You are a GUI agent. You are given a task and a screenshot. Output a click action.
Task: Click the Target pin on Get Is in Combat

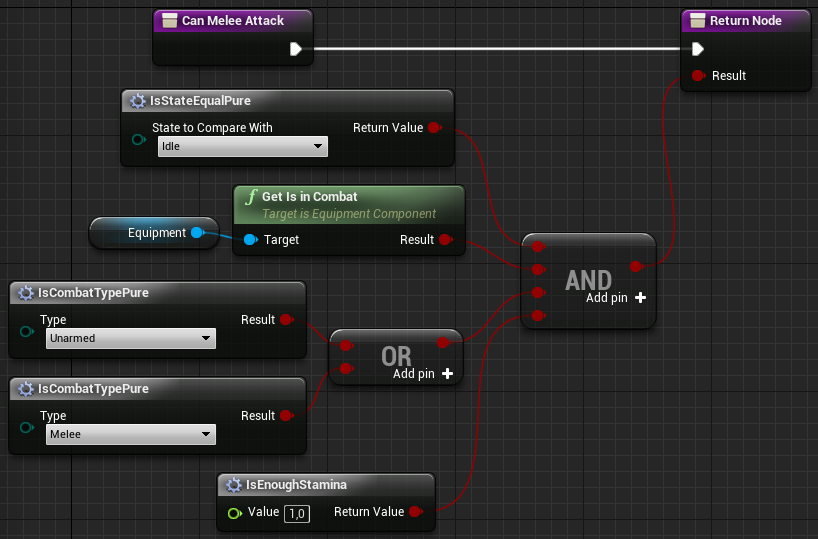point(250,240)
